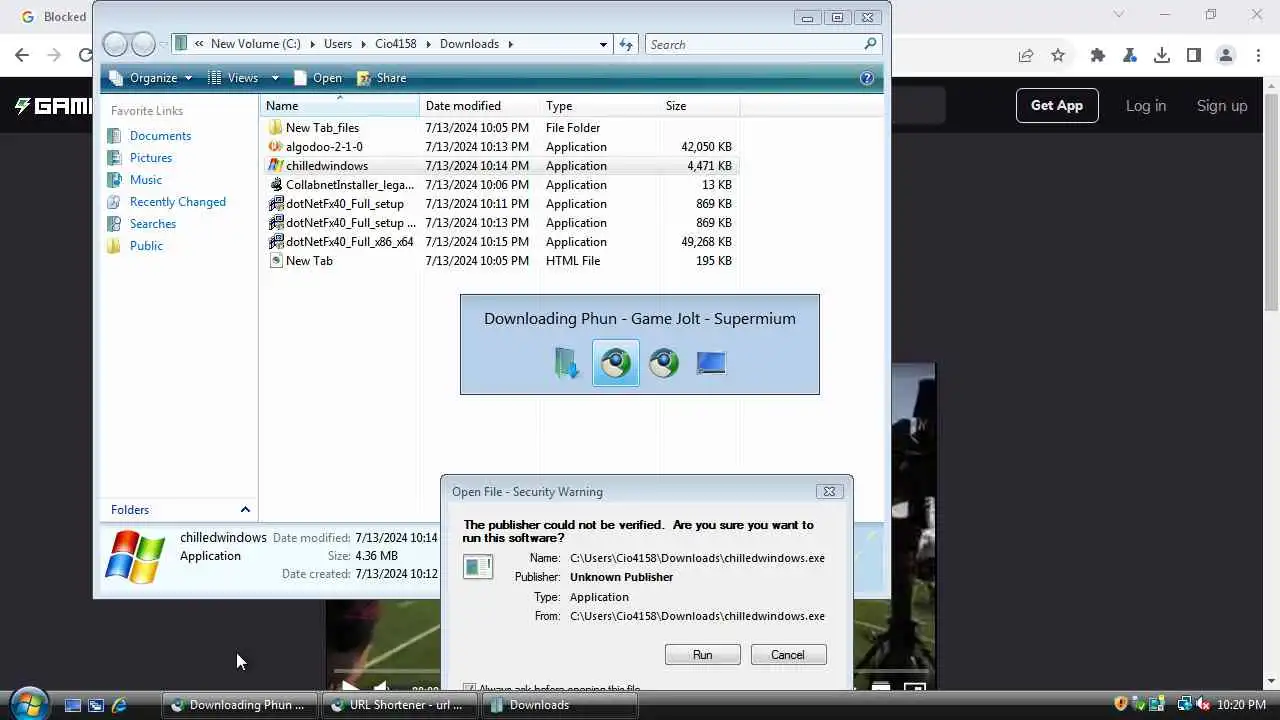The image size is (1280, 720).
Task: Sort files by the Type column header
Action: click(600, 105)
